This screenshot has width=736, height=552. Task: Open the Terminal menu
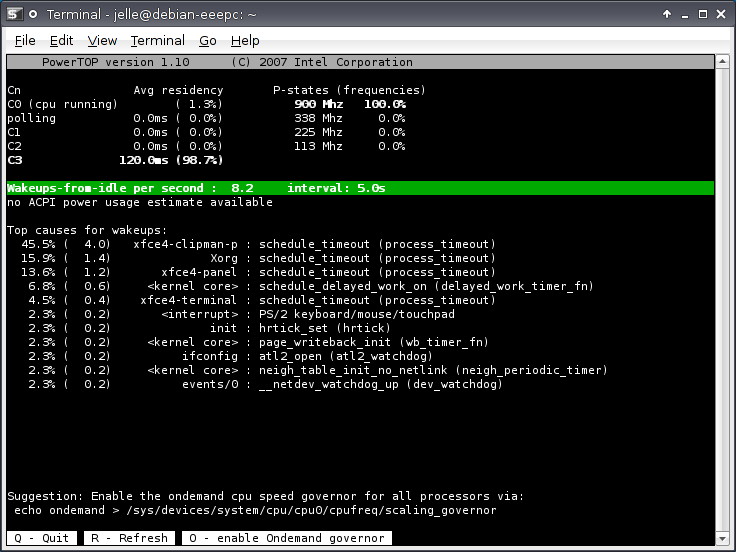tap(157, 41)
